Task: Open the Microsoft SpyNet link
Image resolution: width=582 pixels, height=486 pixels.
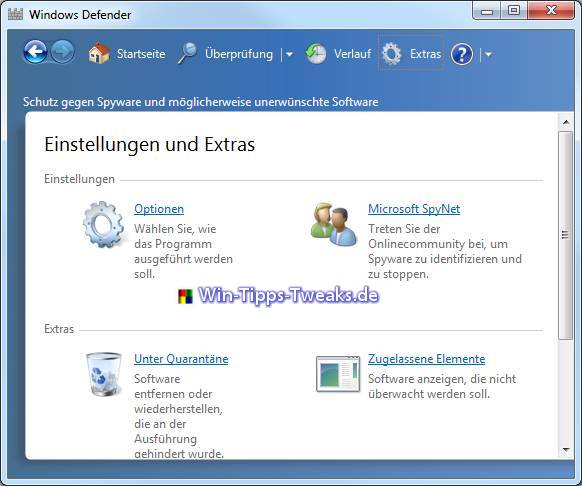Action: tap(414, 209)
